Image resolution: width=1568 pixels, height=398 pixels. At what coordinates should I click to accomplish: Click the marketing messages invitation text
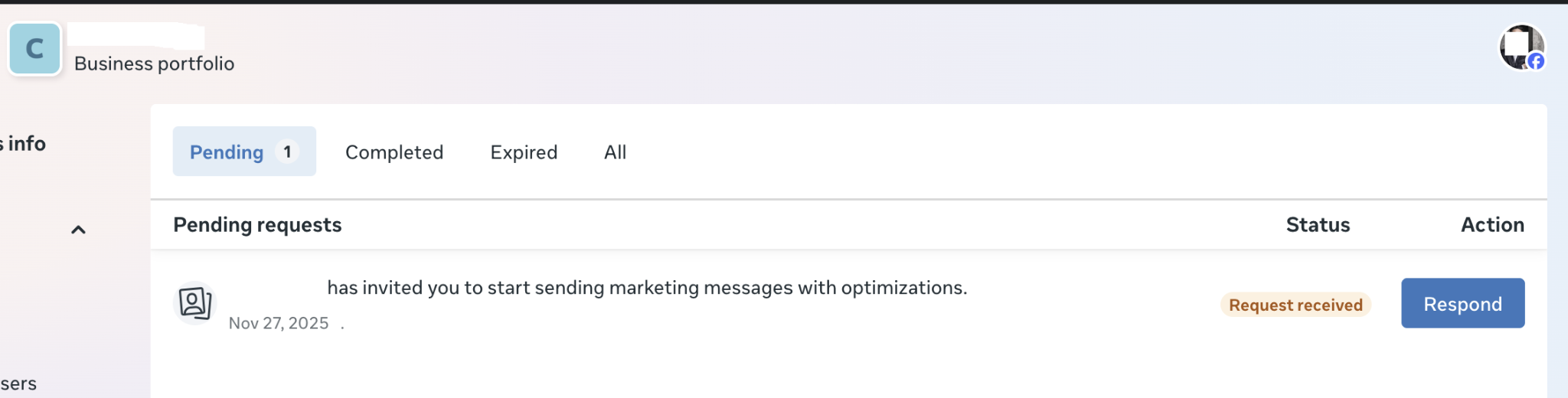(647, 288)
